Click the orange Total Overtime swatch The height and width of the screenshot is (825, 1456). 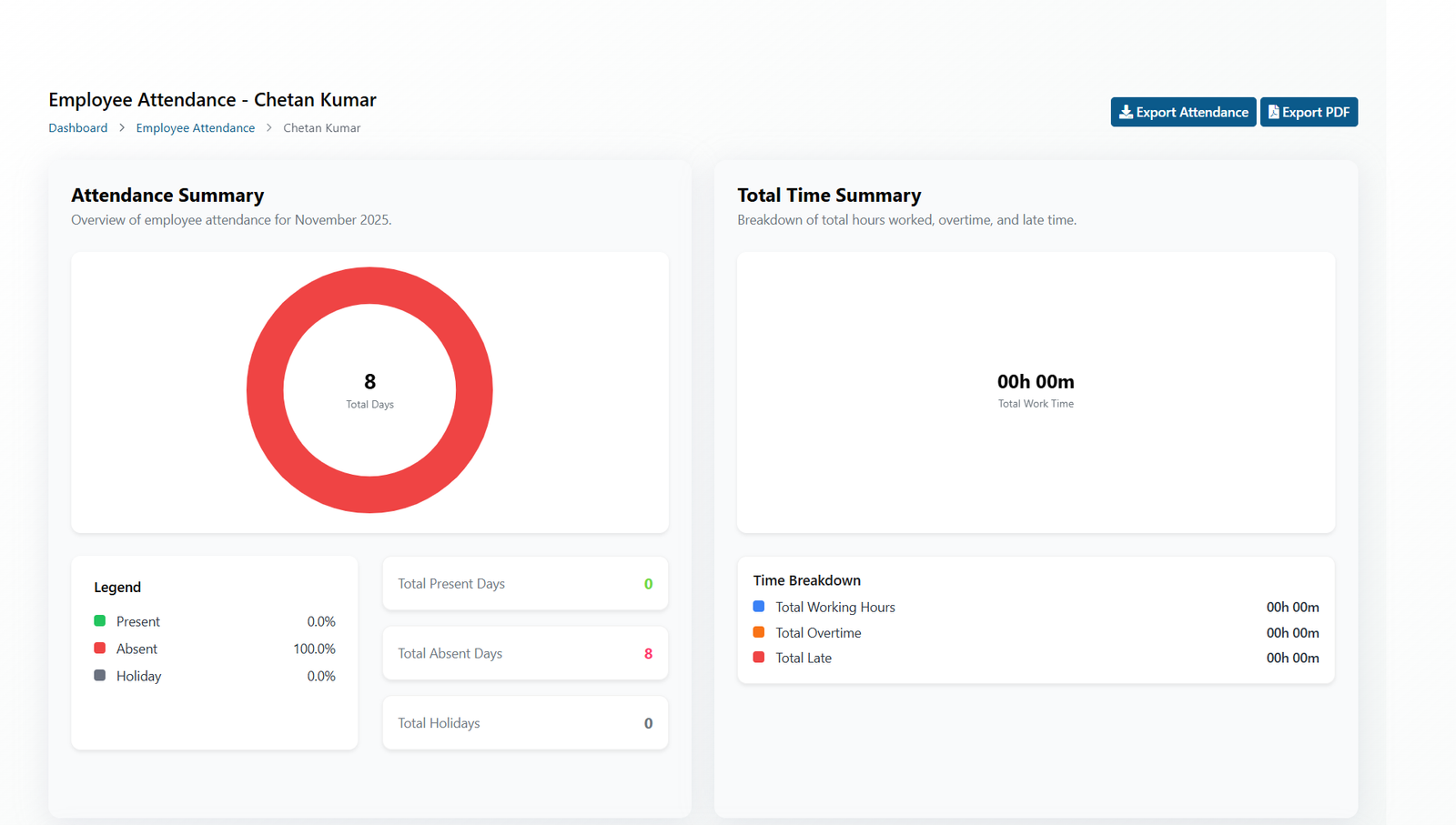click(x=759, y=632)
